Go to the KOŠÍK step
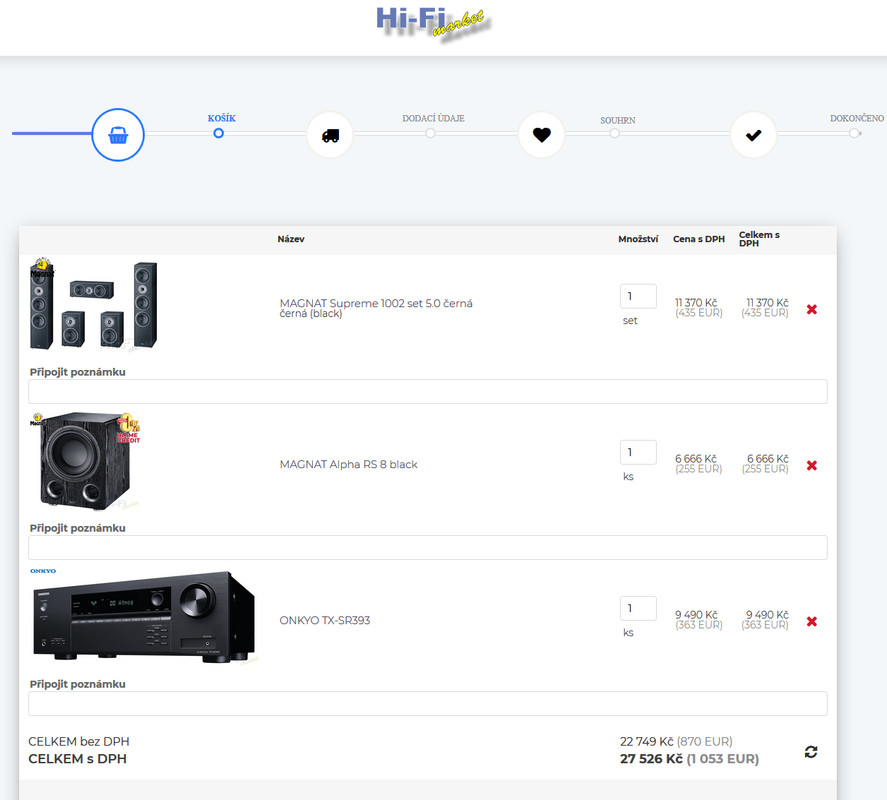 tap(221, 118)
